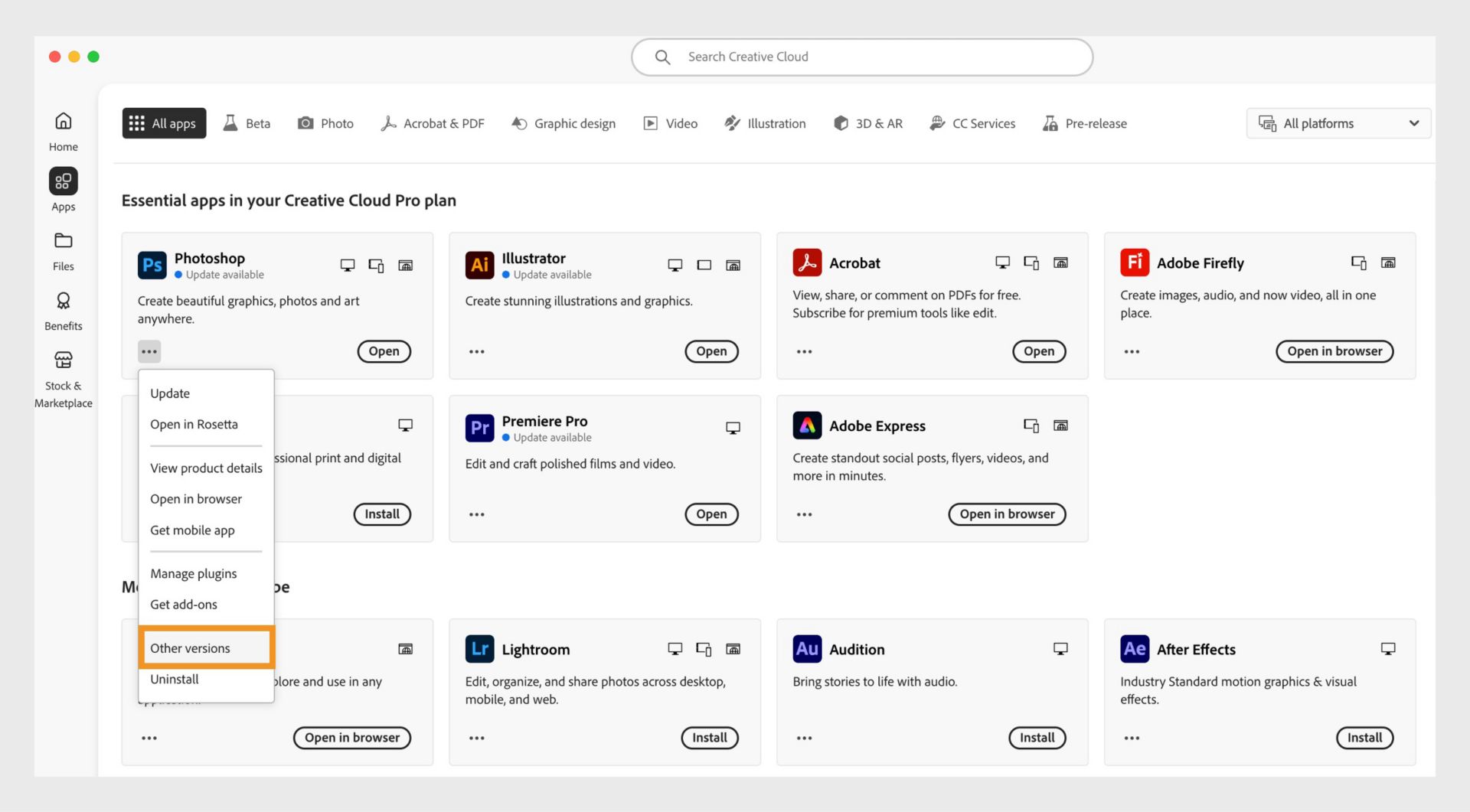1470x812 pixels.
Task: Choose Uninstall in the Photoshop menu
Action: [x=175, y=679]
